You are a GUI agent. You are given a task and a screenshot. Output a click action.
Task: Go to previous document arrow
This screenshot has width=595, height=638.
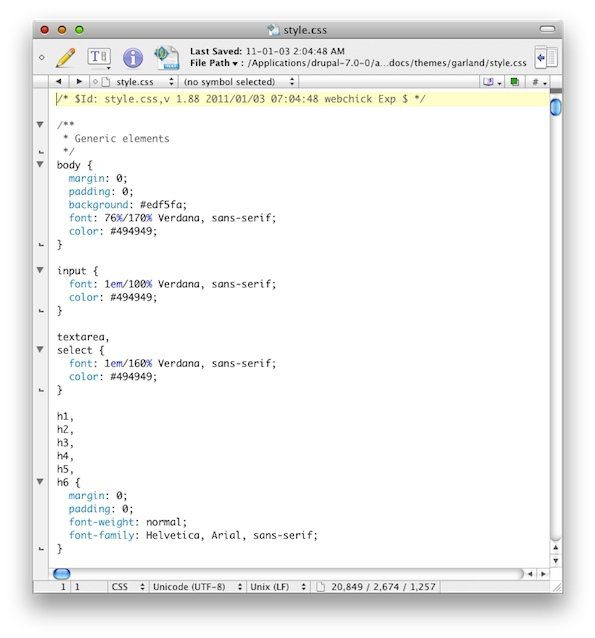[x=59, y=81]
